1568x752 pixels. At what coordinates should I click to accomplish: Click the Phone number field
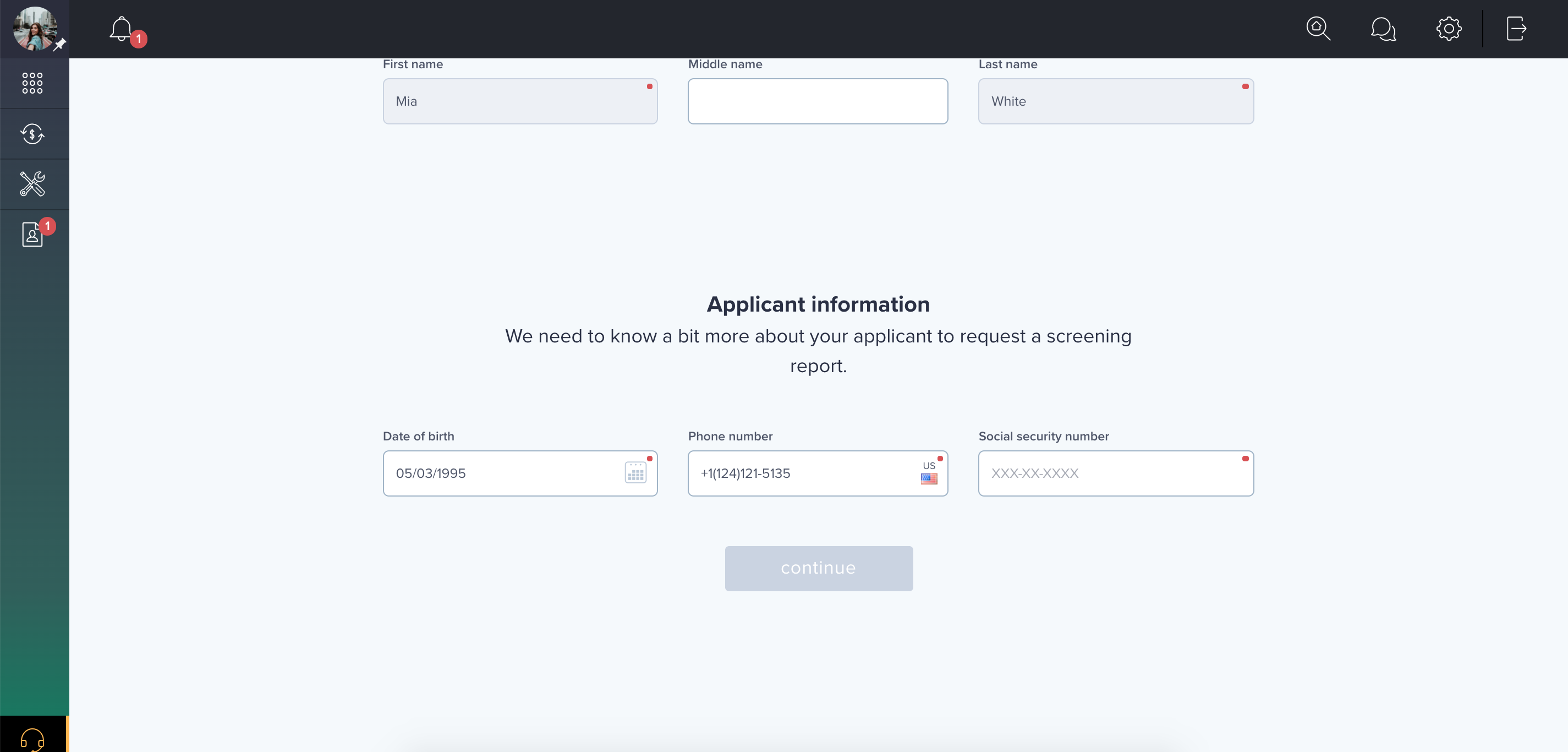pos(818,473)
